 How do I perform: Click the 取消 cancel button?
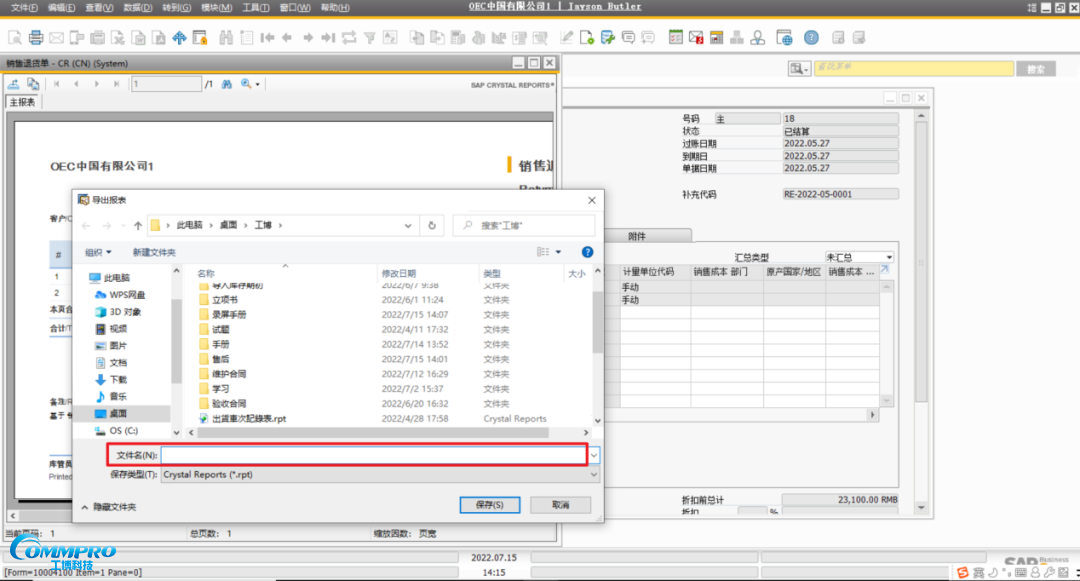tap(560, 505)
